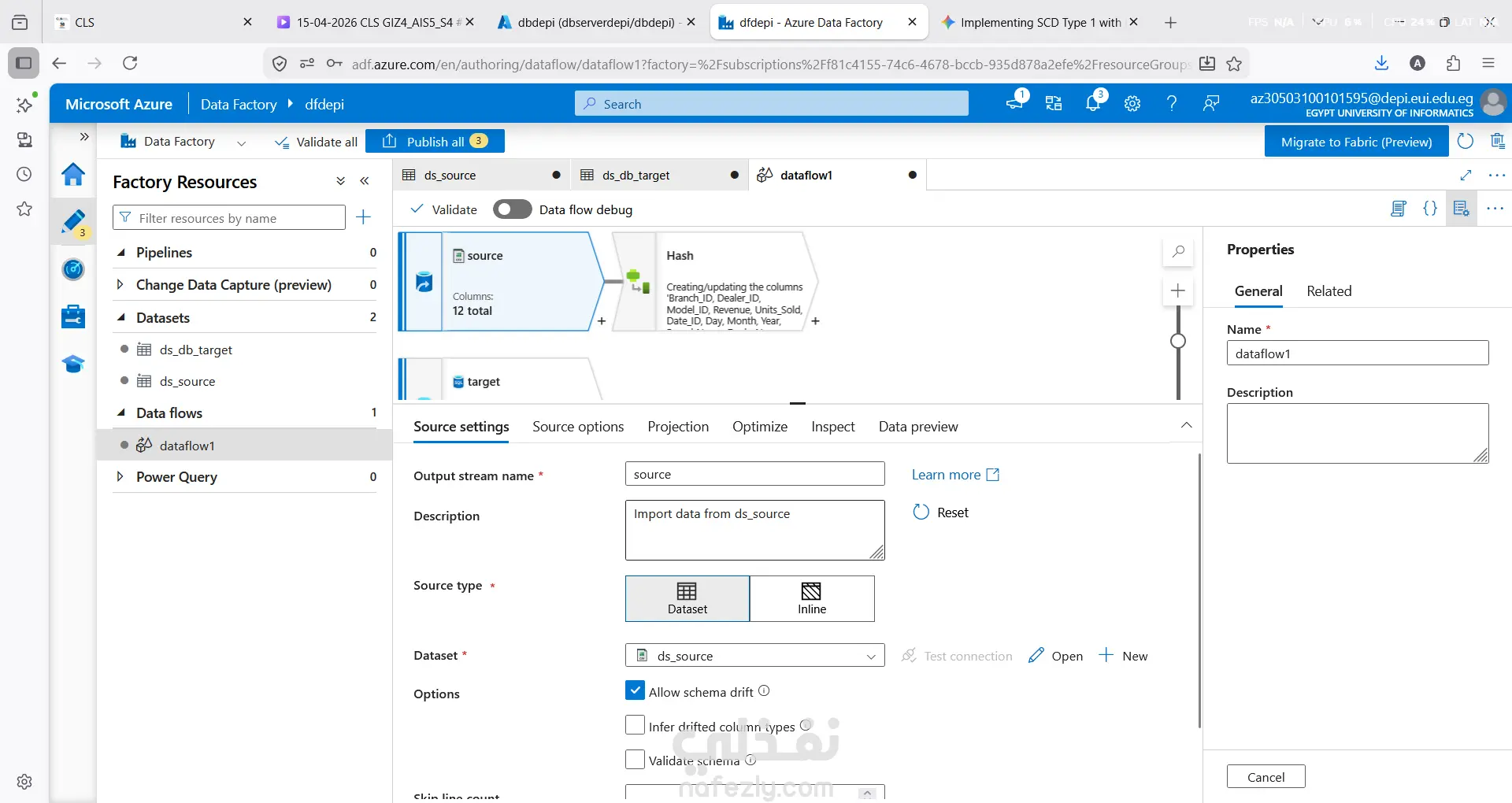
Task: Collapse the Pipelines tree section
Action: click(x=120, y=253)
